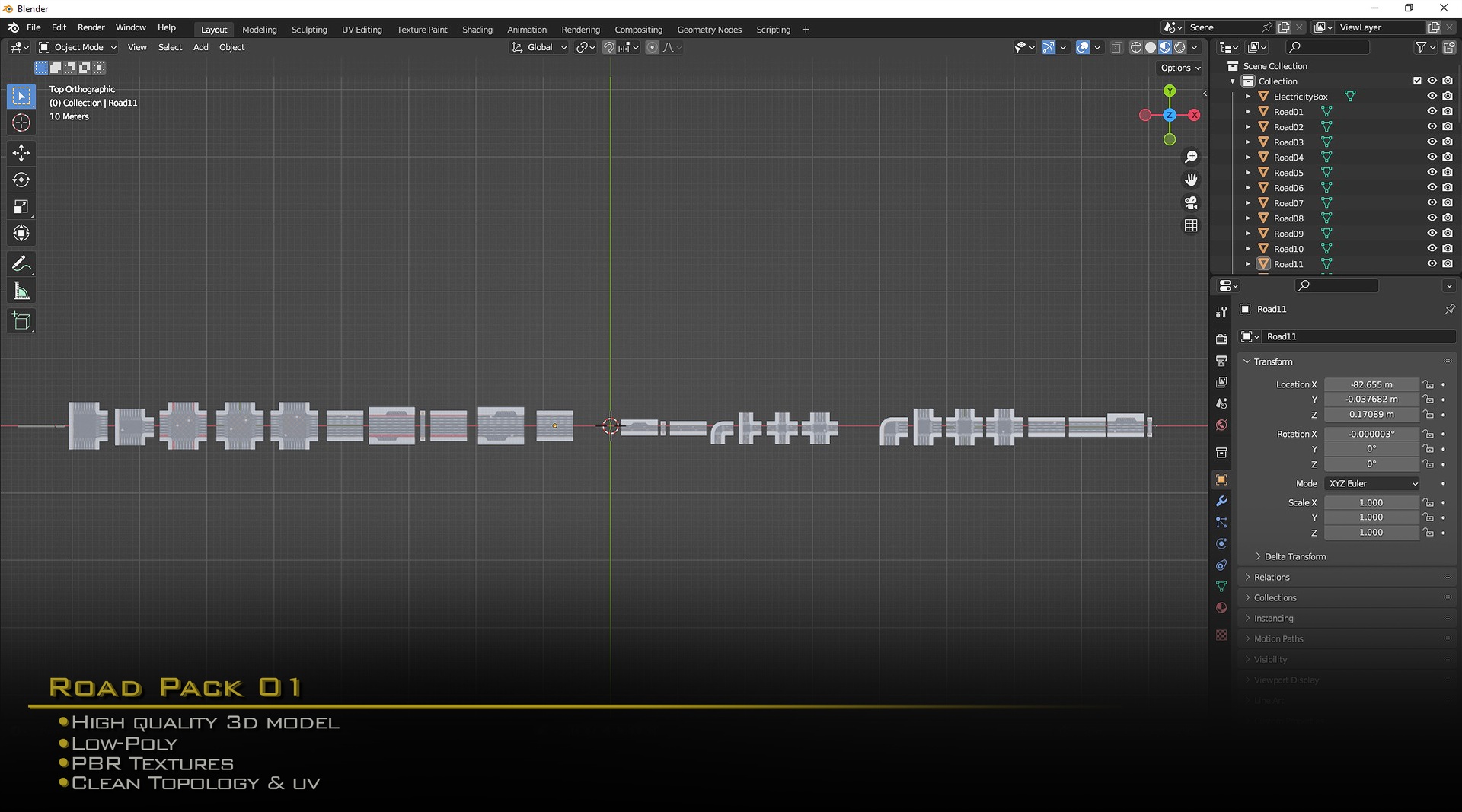Select Road06 in the outliner

tap(1288, 188)
